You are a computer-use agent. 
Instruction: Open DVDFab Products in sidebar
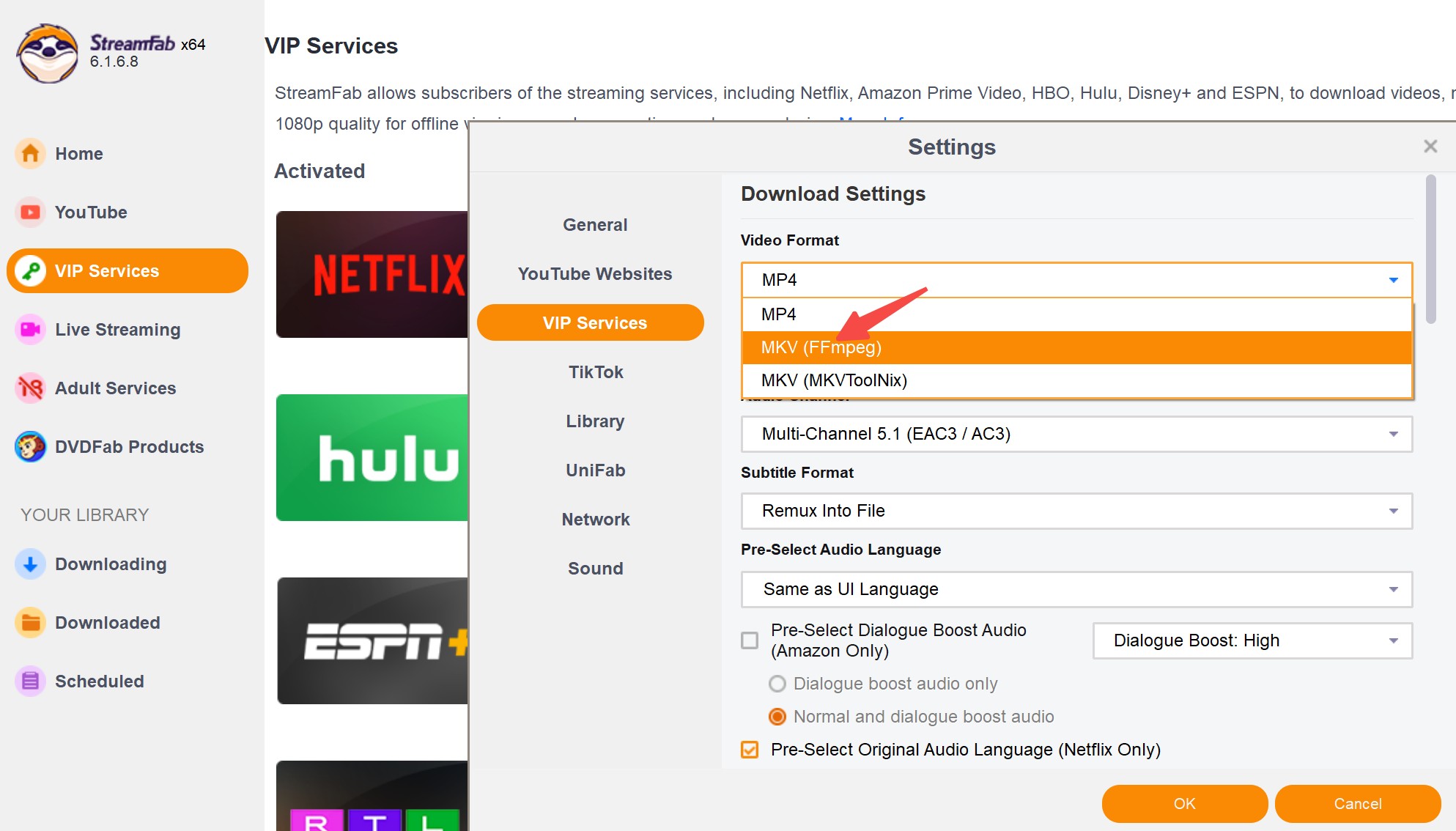click(x=127, y=447)
